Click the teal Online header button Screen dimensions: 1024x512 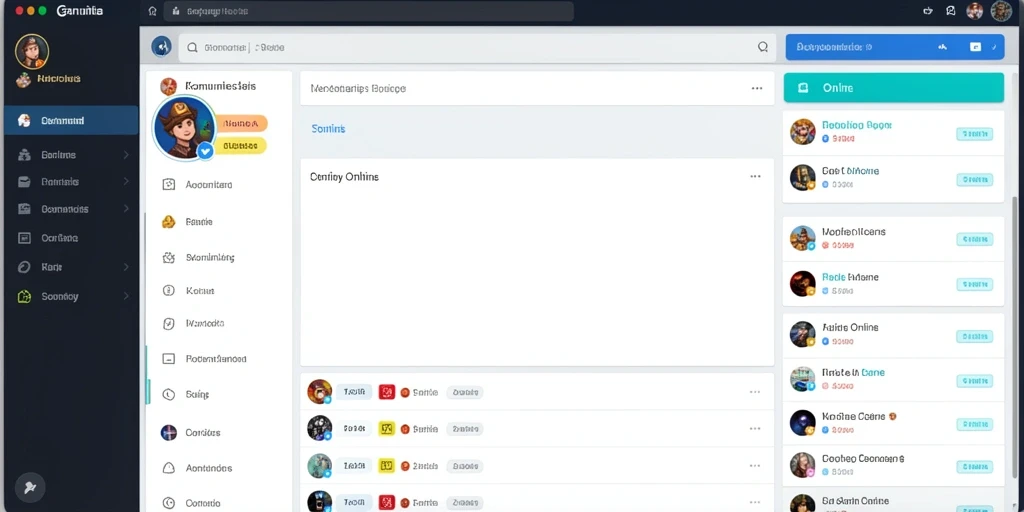tap(893, 88)
